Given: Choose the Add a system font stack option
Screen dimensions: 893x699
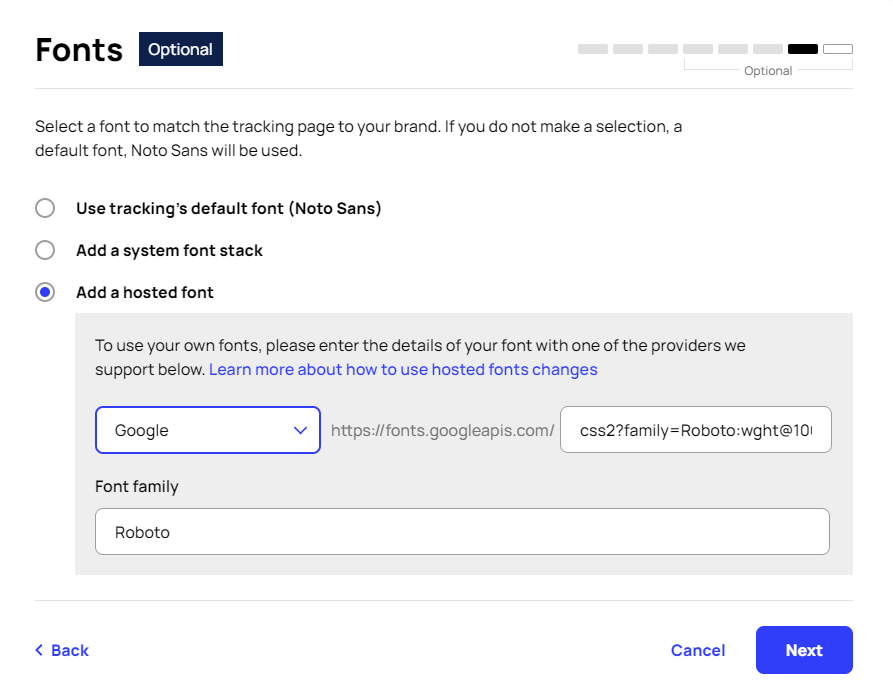Looking at the screenshot, I should click(x=45, y=250).
